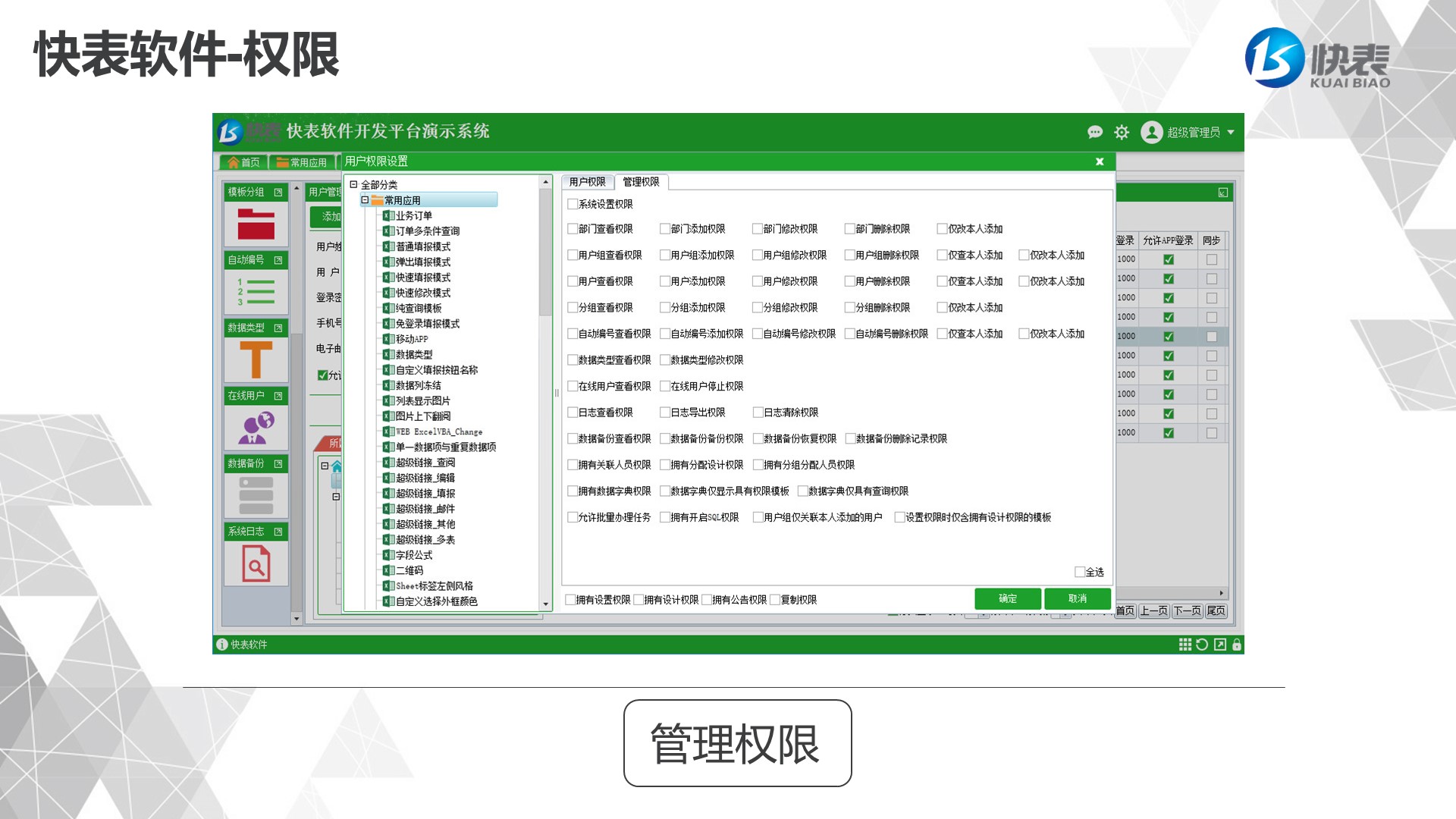The height and width of the screenshot is (819, 1456).
Task: Select 业务订单 in the tree
Action: (413, 216)
